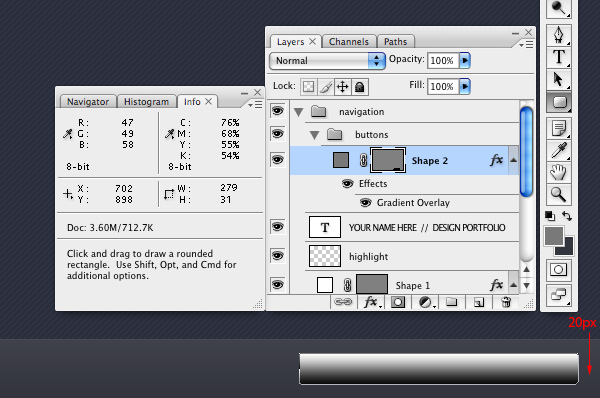Select the Type tool
Viewport: 600px width, 398px height.
click(x=559, y=57)
